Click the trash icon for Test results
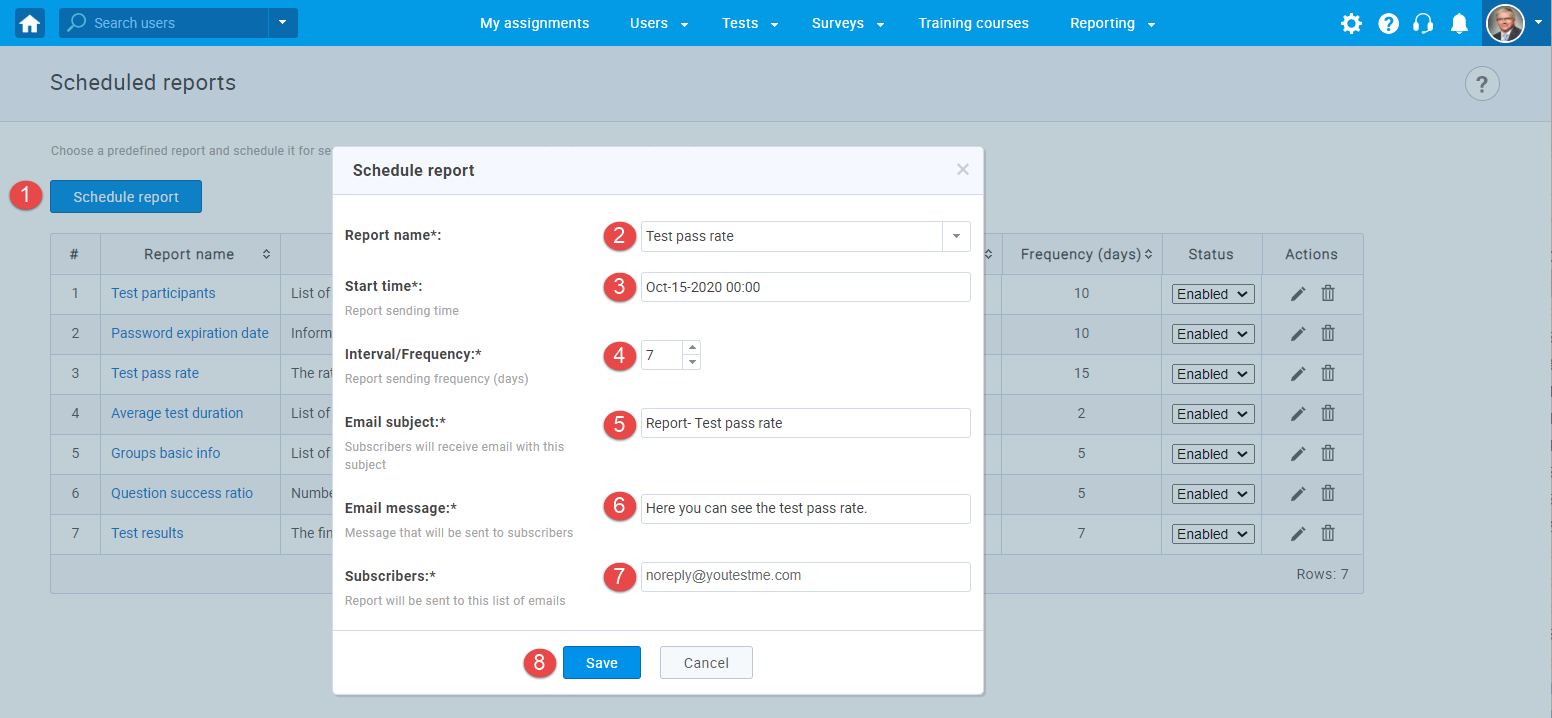Screen dimensions: 1552x718 tap(1328, 533)
